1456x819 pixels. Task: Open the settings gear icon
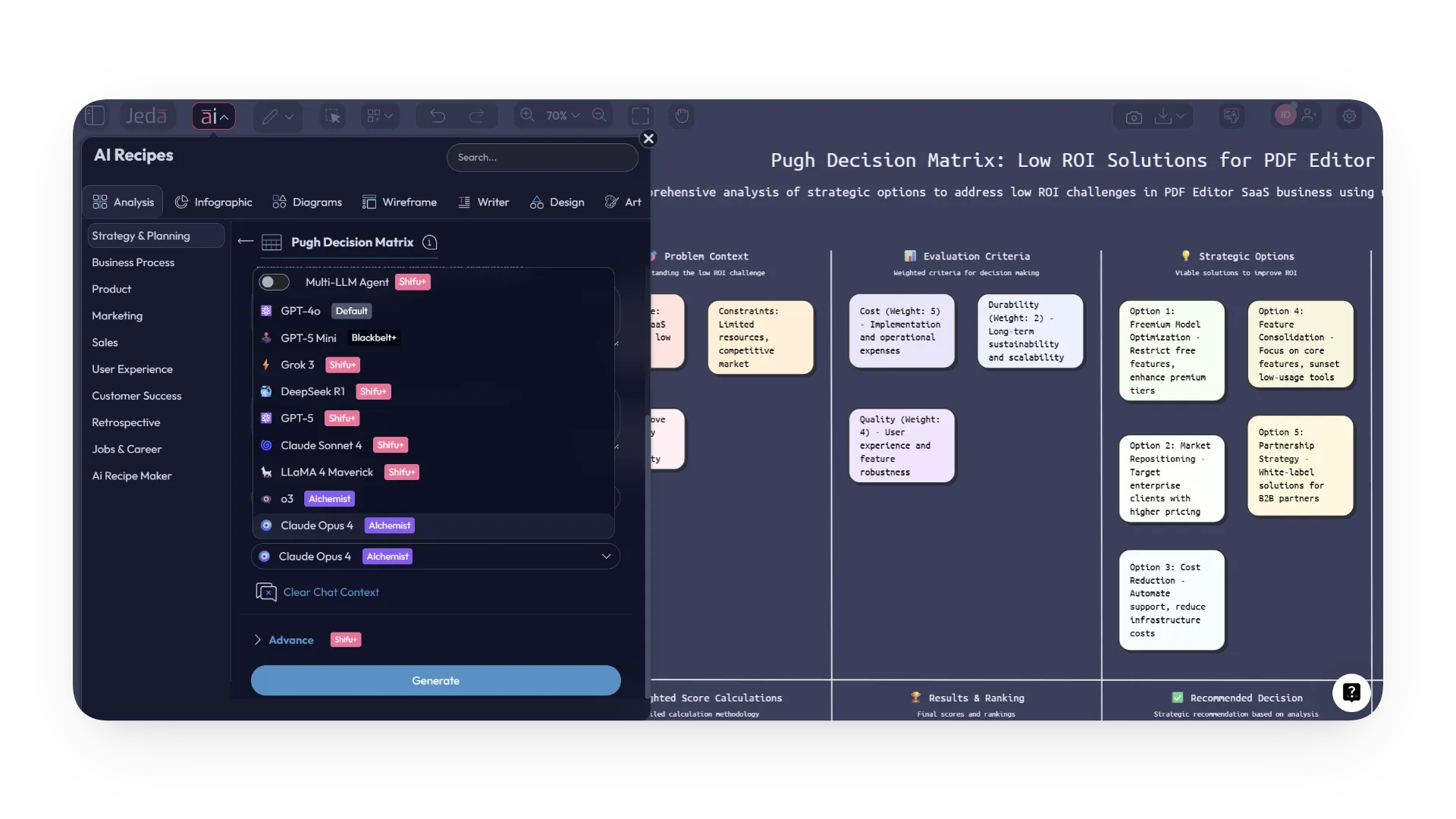click(x=1349, y=115)
